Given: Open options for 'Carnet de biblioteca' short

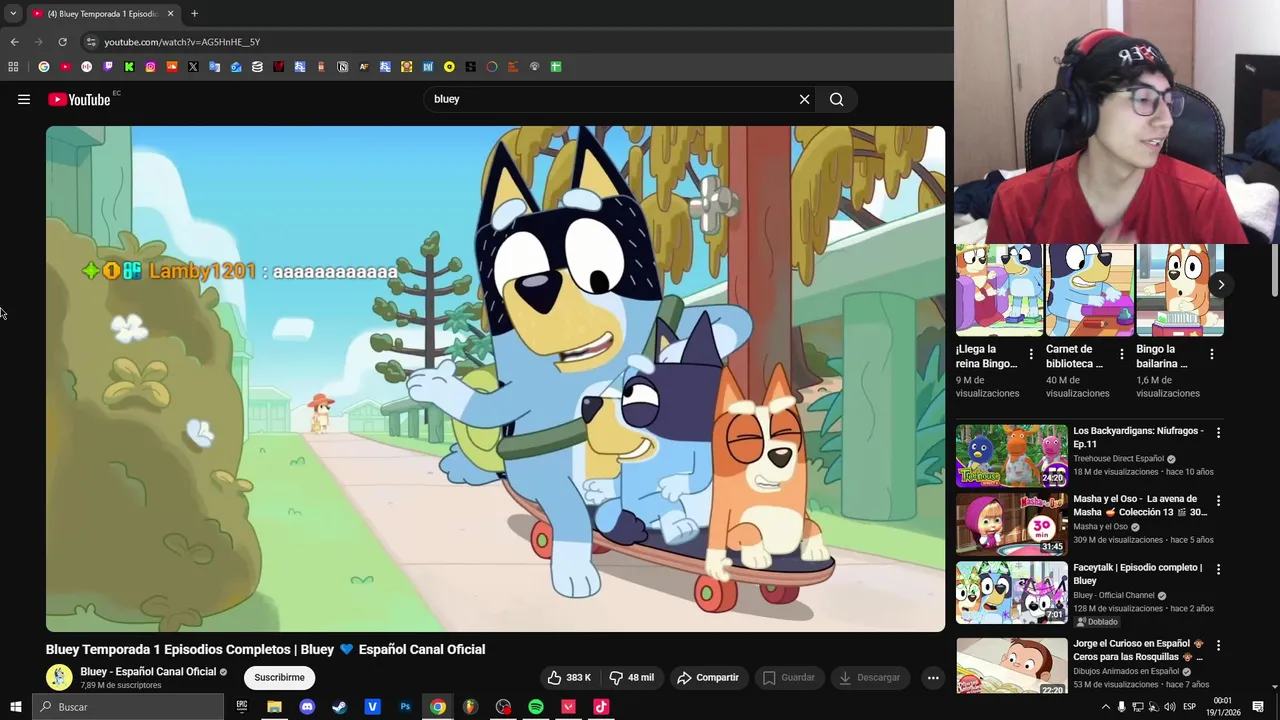Looking at the screenshot, I should pos(1121,354).
